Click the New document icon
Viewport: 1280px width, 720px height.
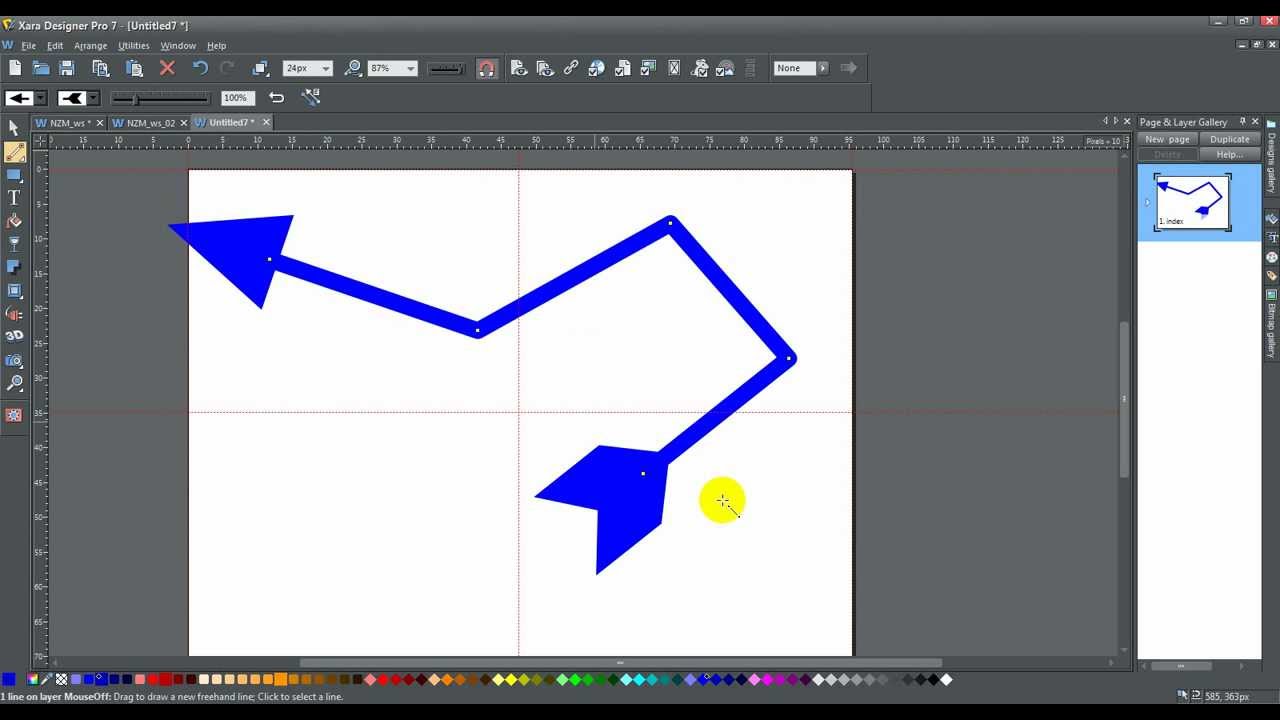tap(15, 68)
